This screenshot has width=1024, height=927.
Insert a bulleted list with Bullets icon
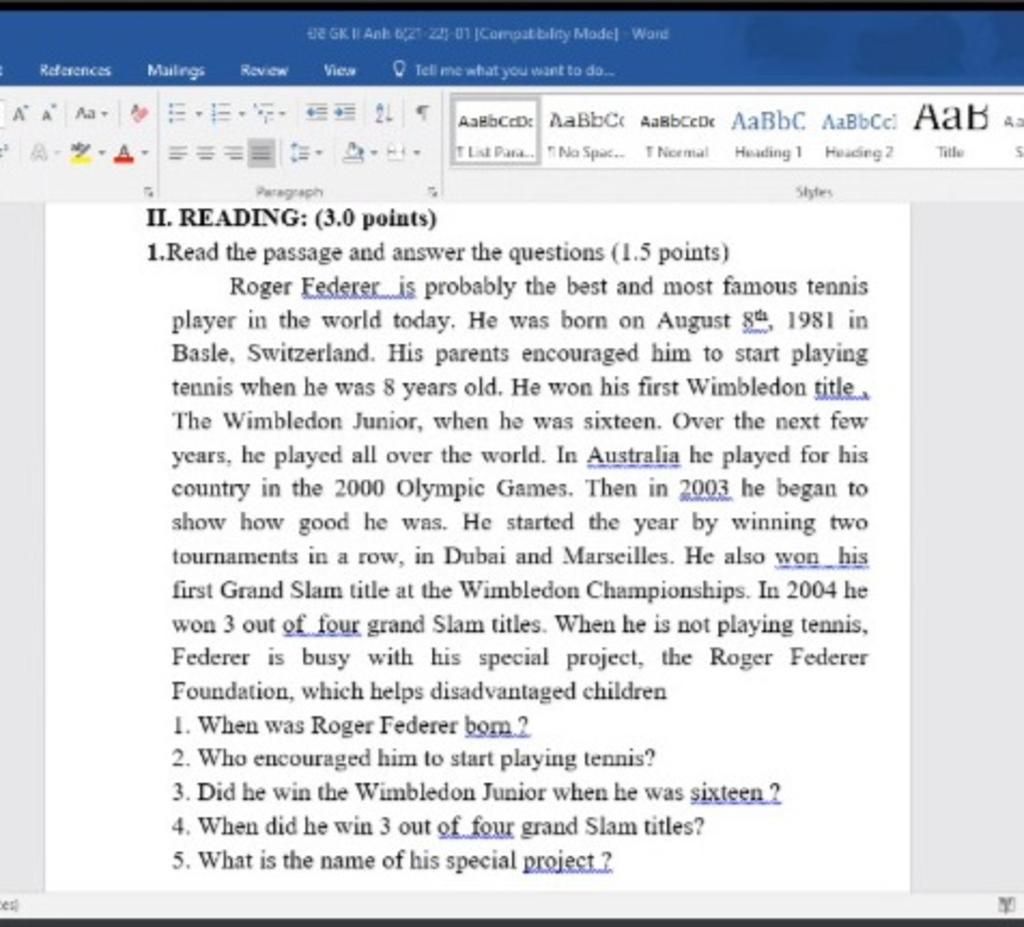[x=176, y=114]
